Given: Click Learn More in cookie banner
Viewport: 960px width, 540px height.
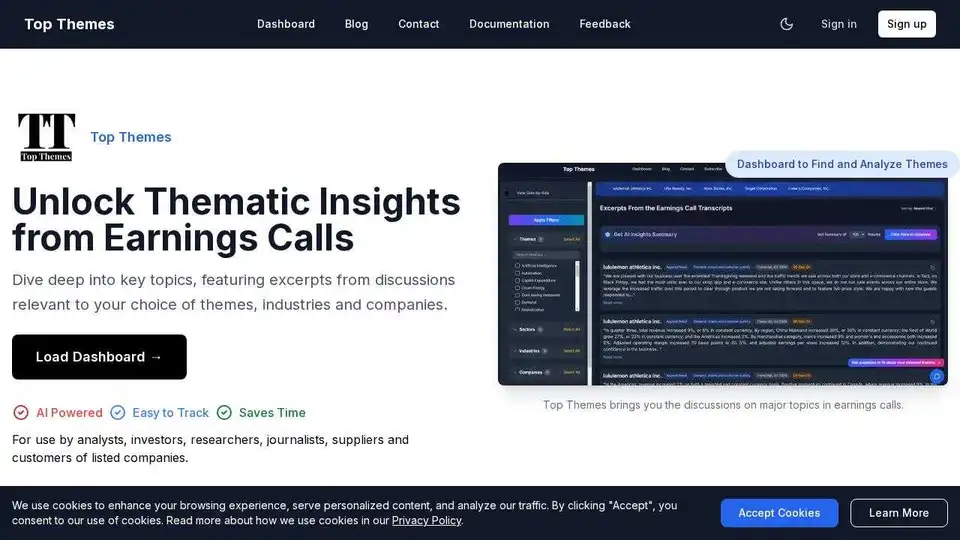Looking at the screenshot, I should 899,513.
